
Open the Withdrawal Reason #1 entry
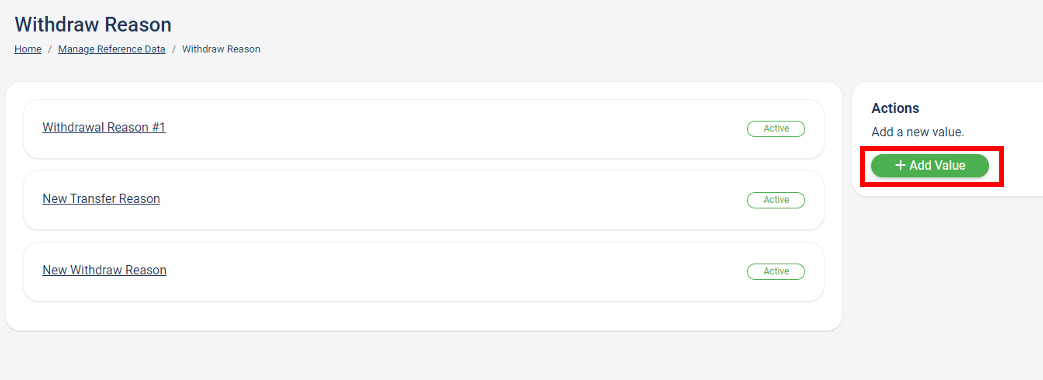click(x=104, y=127)
